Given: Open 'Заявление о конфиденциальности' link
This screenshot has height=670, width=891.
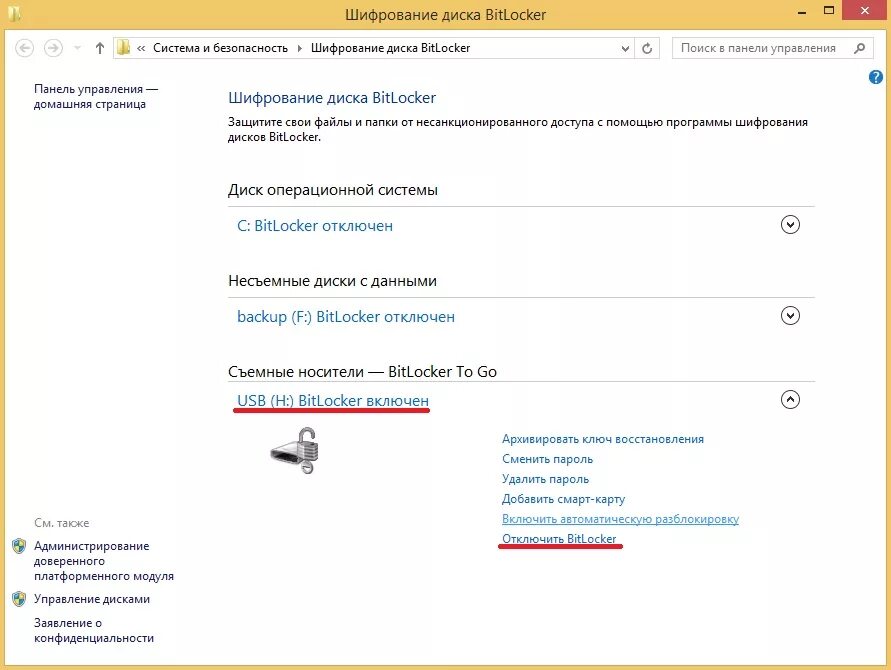Looking at the screenshot, I should coord(94,630).
